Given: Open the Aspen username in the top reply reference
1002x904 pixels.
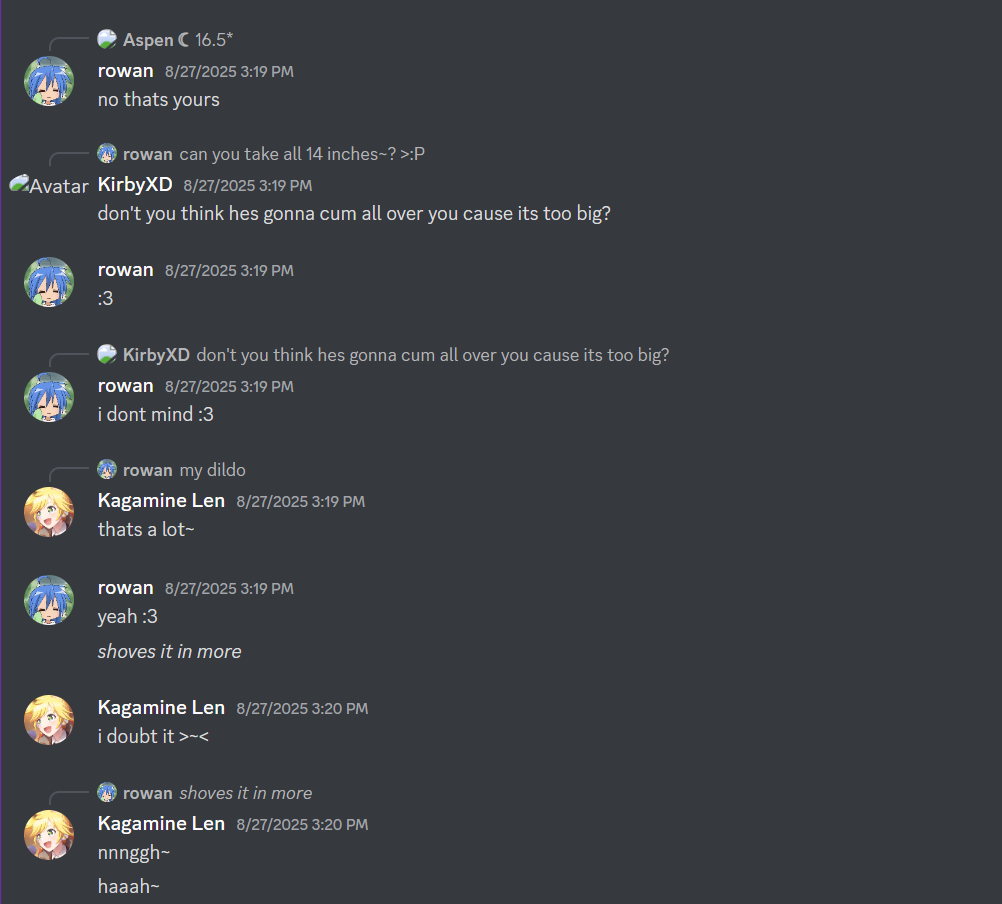Looking at the screenshot, I should point(148,40).
